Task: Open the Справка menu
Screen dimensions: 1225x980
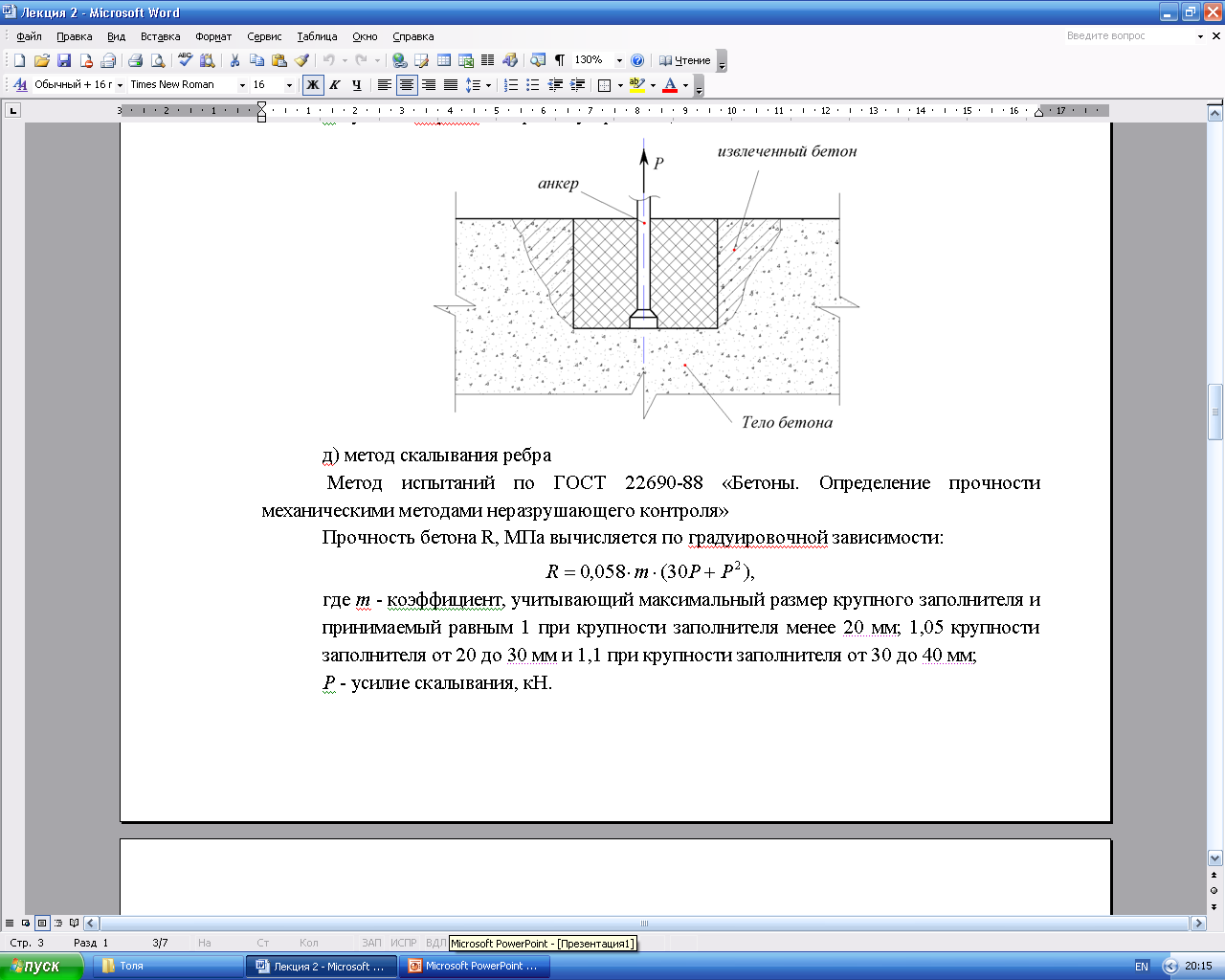Action: coord(413,36)
